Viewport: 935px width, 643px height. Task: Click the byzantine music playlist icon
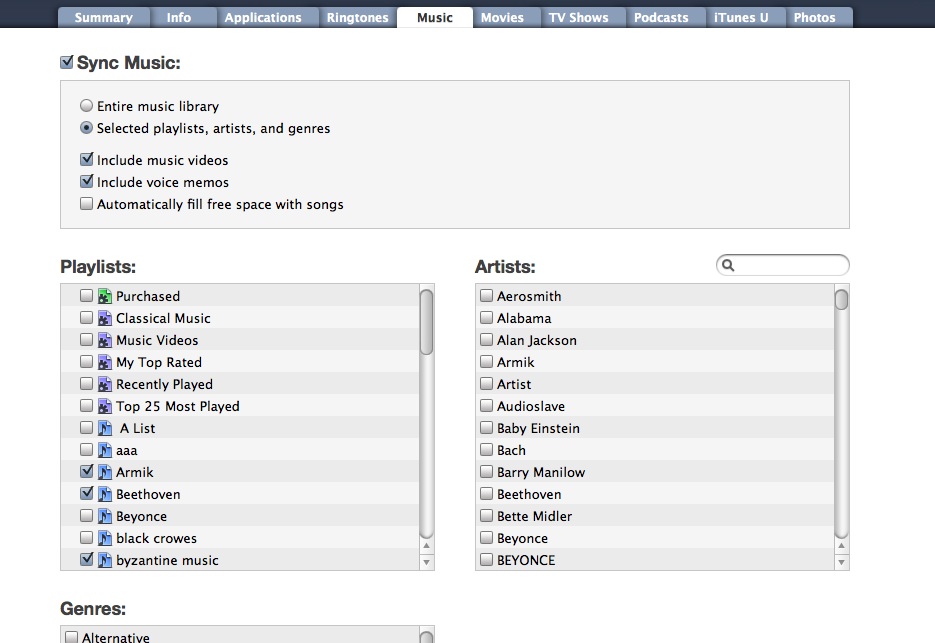[x=105, y=561]
